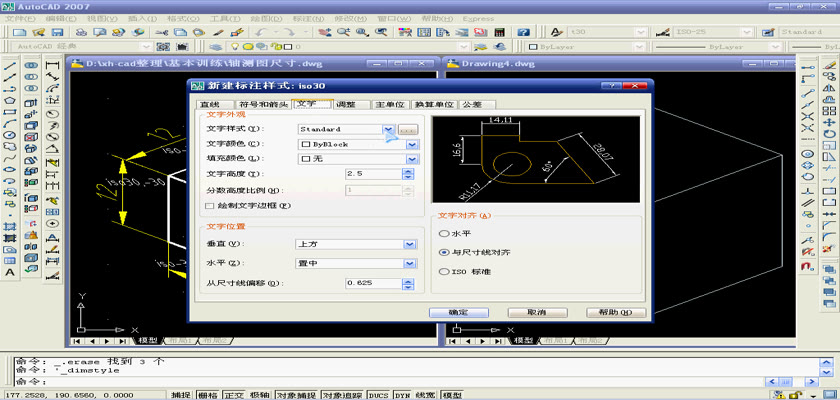The height and width of the screenshot is (400, 840).
Task: Open the layer control dropdown
Action: 463,47
